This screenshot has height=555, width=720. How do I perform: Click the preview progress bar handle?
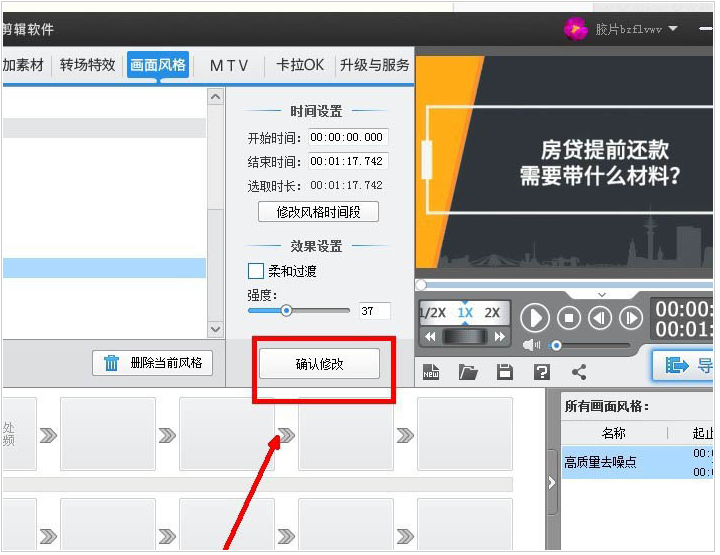tap(421, 285)
